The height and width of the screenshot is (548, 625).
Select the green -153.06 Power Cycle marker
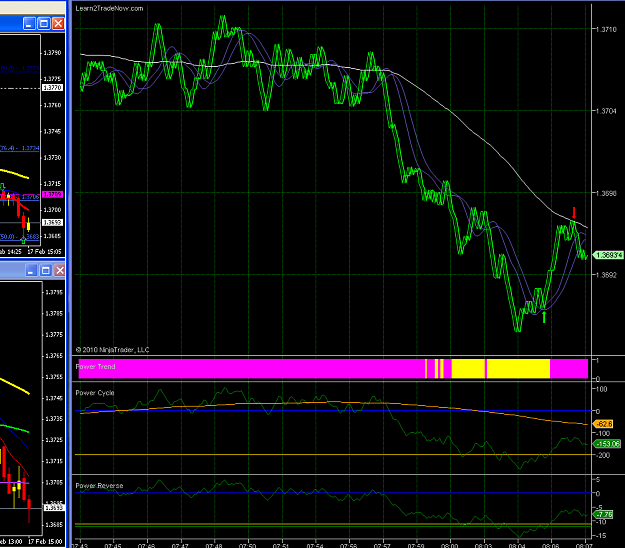607,444
